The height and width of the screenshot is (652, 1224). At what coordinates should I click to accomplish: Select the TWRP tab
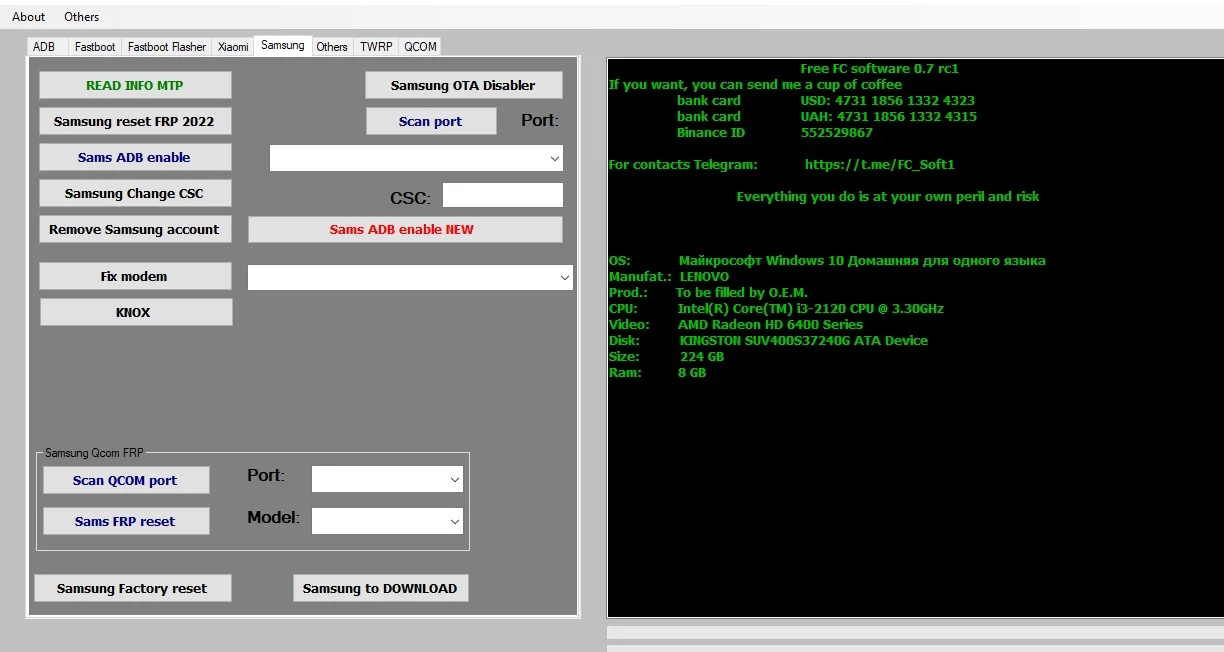click(x=376, y=47)
